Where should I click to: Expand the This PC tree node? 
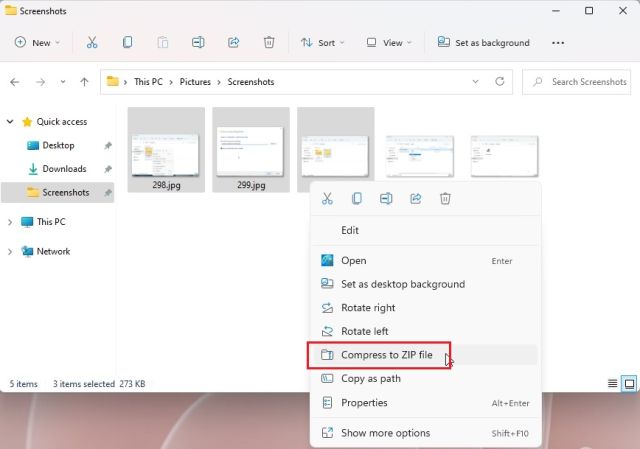(11, 222)
